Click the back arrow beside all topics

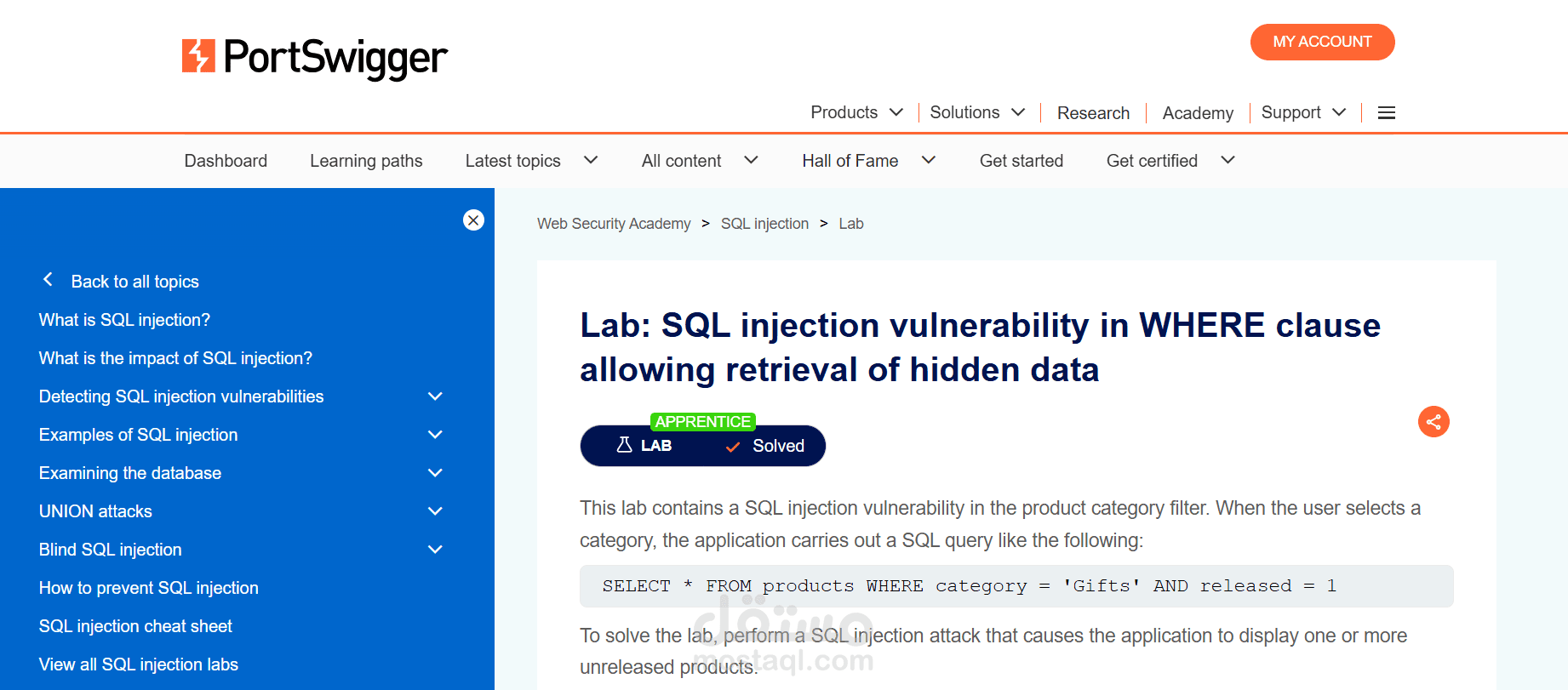[x=49, y=280]
